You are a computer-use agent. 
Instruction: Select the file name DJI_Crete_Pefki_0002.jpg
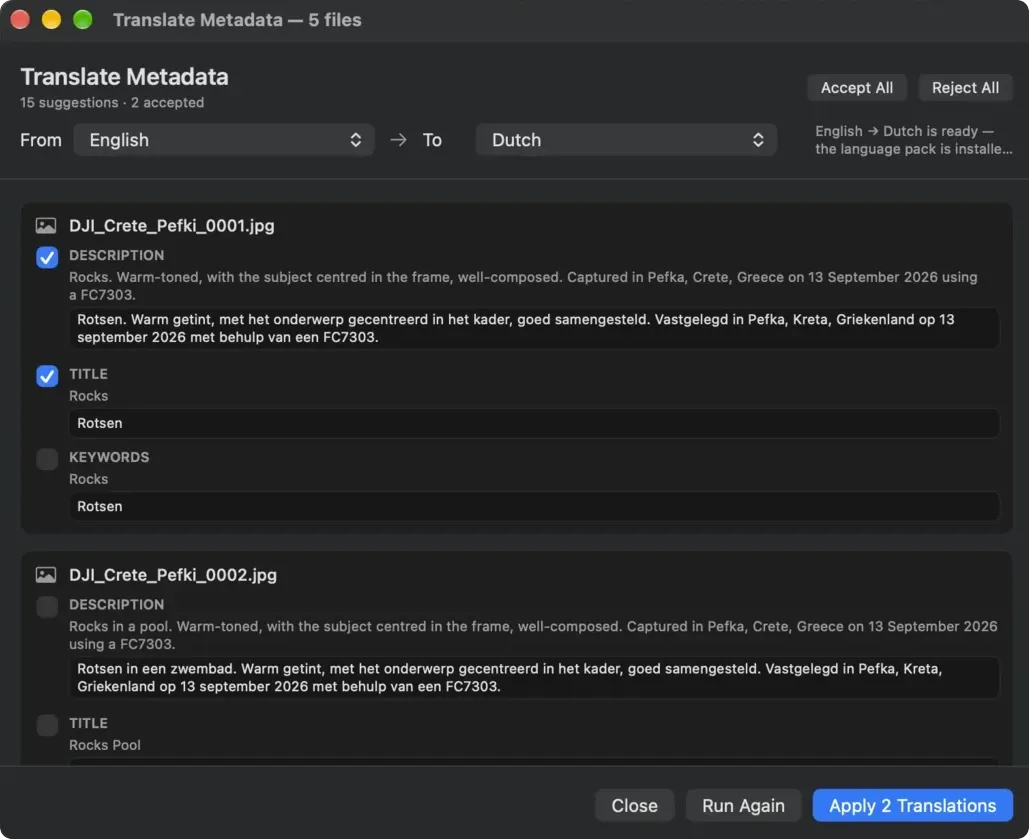tap(173, 575)
